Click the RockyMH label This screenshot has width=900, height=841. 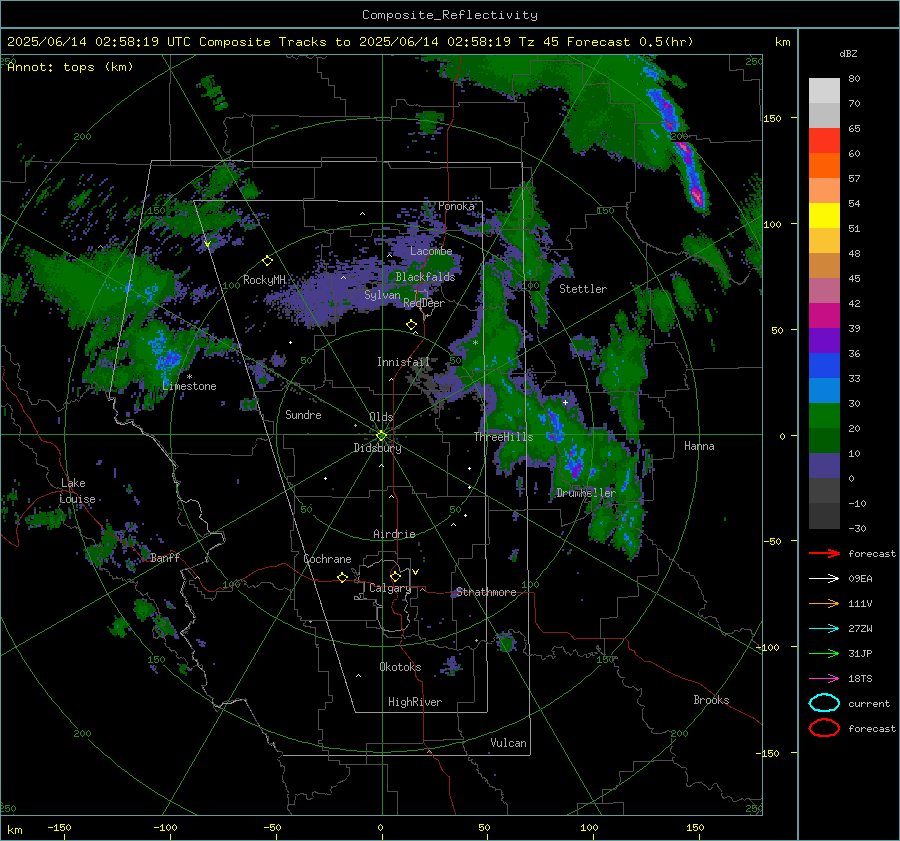pos(264,280)
